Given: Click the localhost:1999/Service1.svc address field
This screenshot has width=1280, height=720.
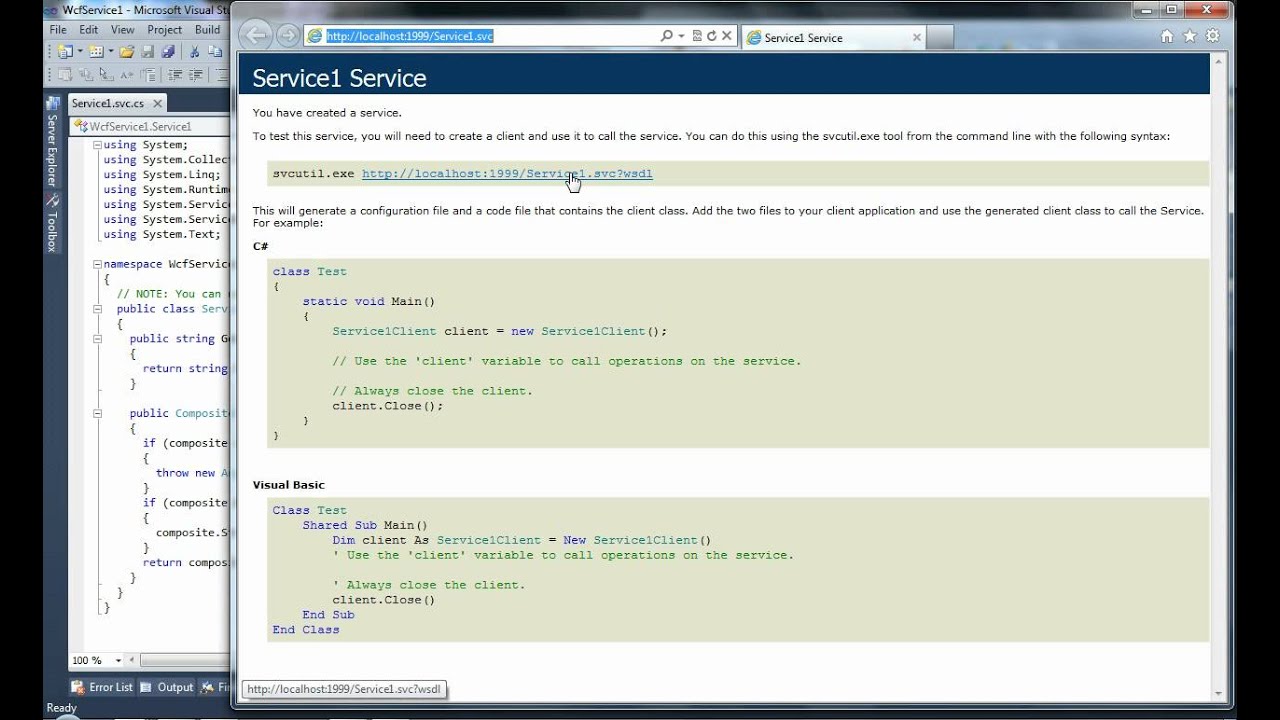Looking at the screenshot, I should pos(490,36).
